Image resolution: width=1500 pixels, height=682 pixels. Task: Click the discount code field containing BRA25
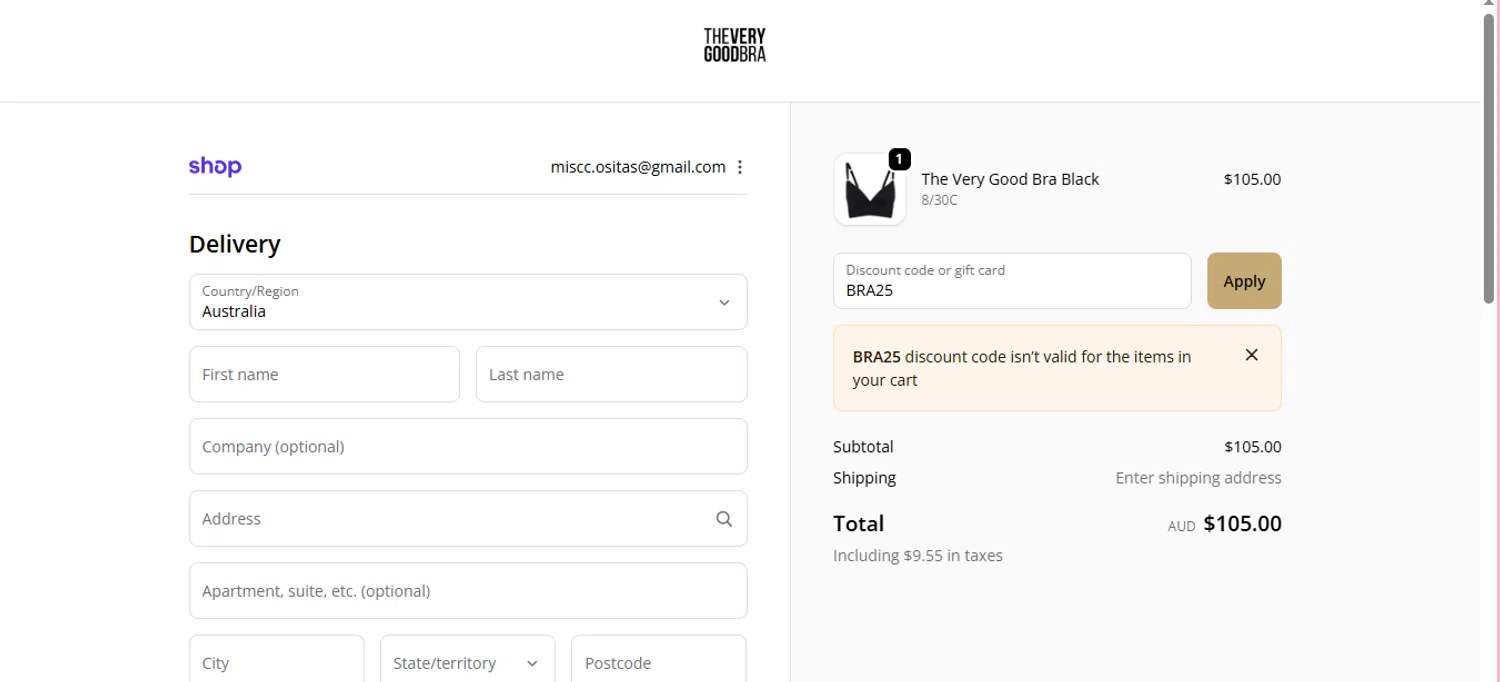pos(1012,281)
